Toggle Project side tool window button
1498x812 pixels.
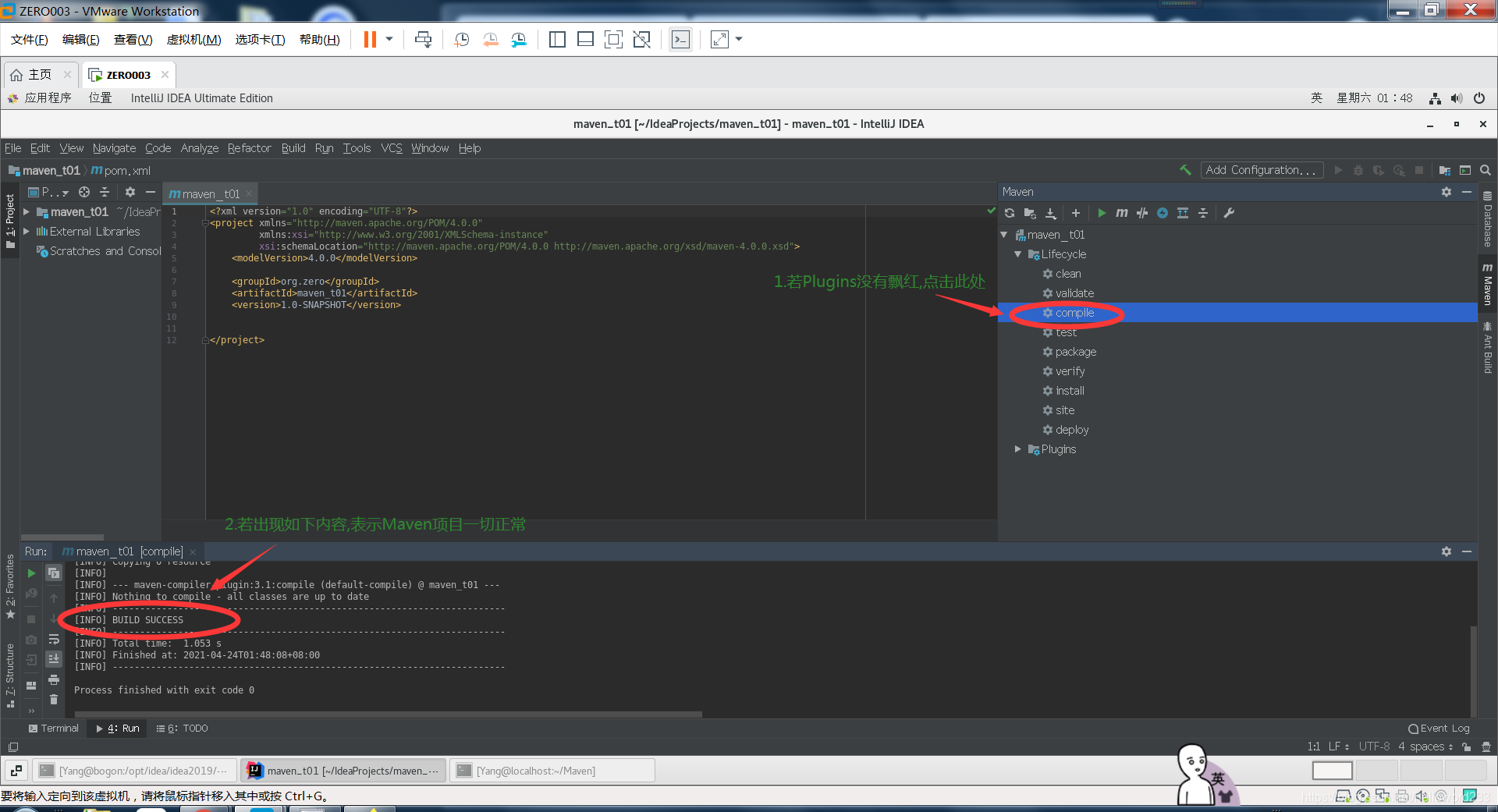10,222
